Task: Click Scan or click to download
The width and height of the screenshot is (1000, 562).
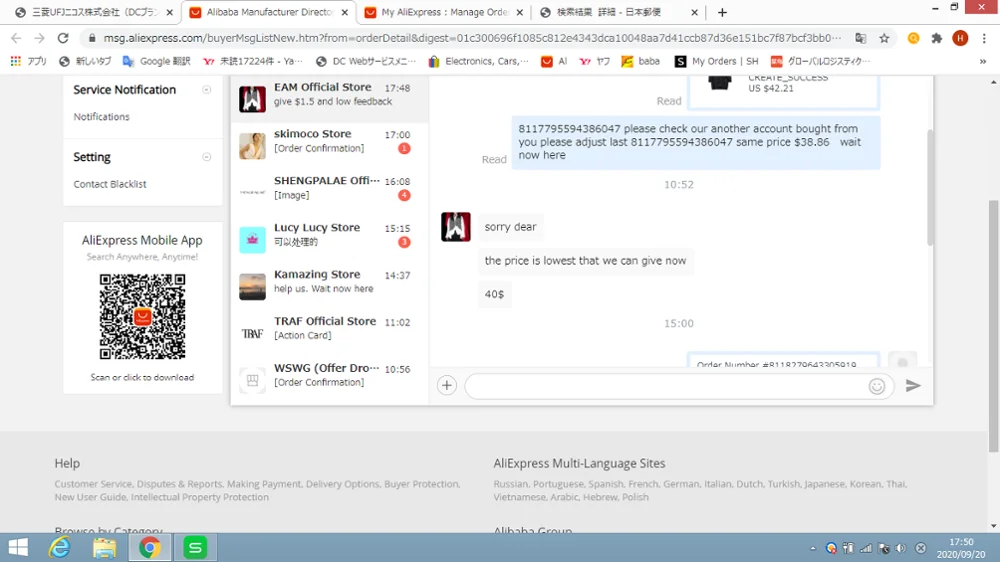Action: 142,378
